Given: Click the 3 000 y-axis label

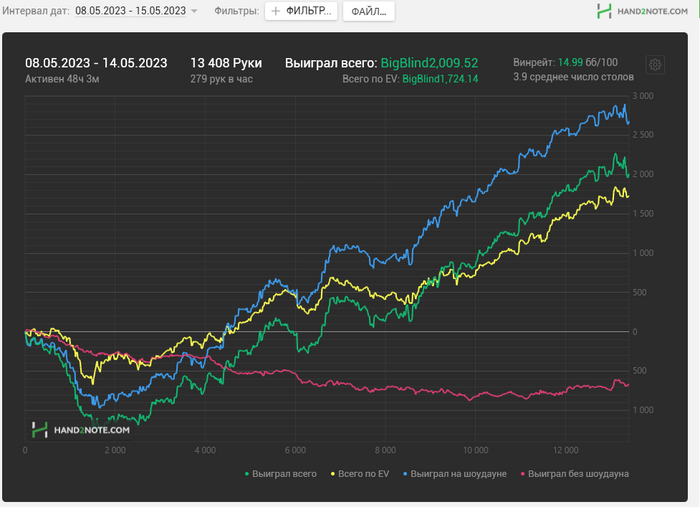Looking at the screenshot, I should coord(643,96).
